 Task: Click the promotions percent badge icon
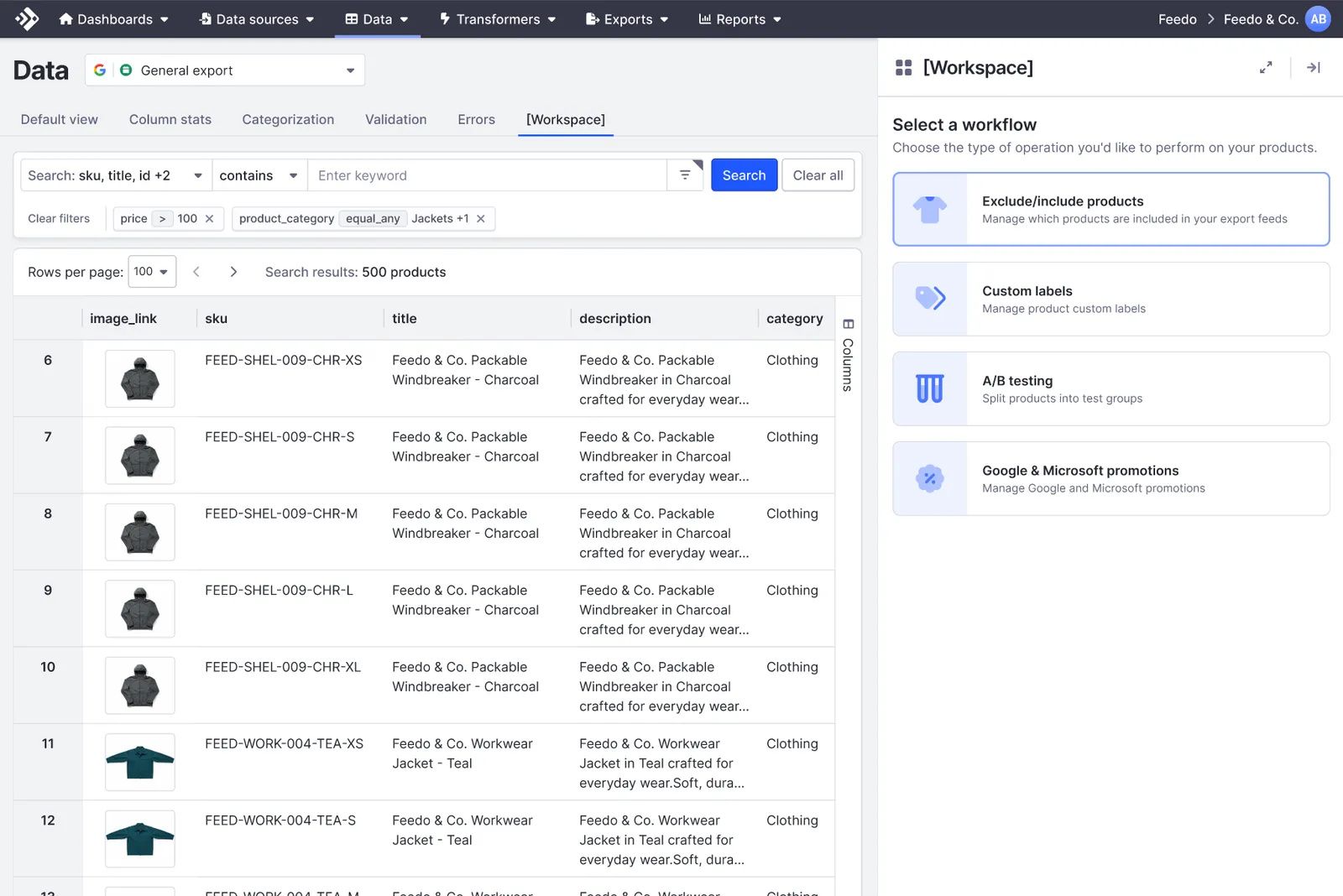point(930,479)
